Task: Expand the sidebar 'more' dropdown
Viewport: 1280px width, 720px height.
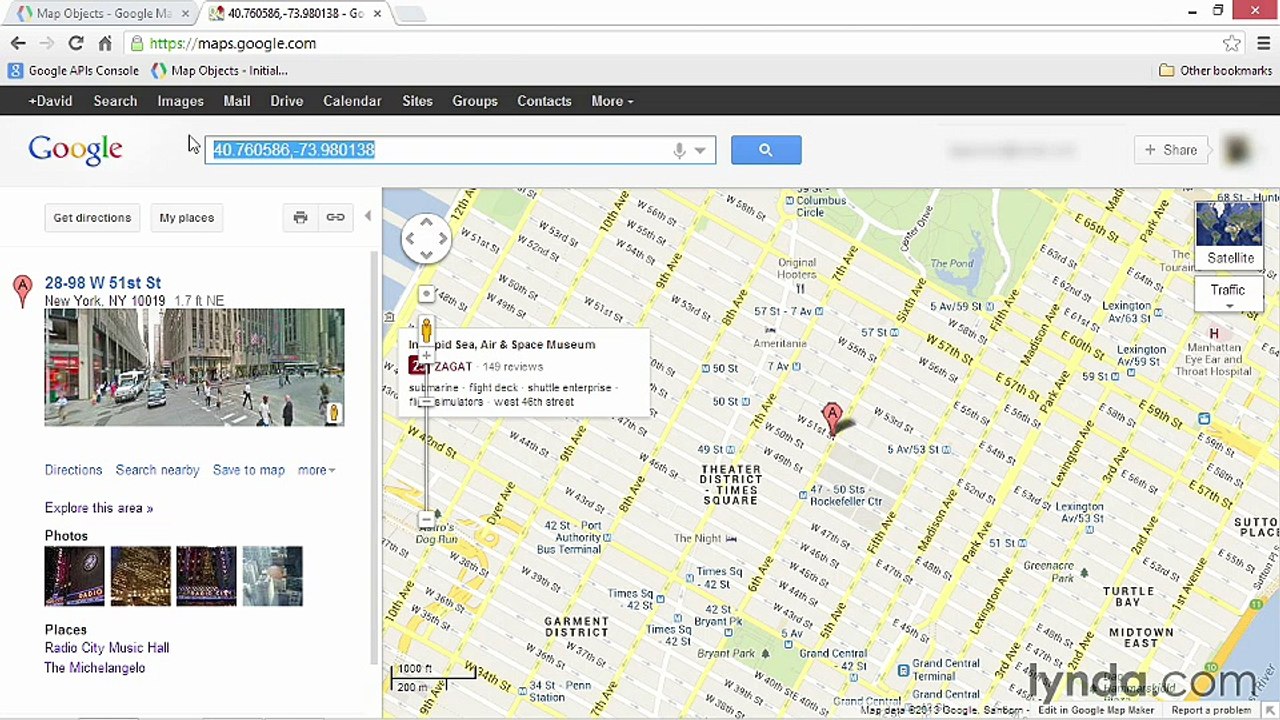Action: [316, 470]
